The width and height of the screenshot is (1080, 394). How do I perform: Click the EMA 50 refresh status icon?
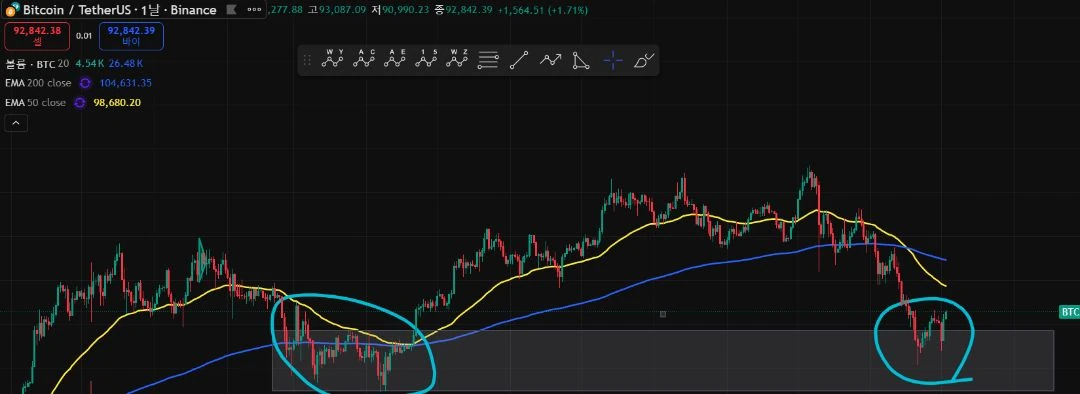pyautogui.click(x=79, y=103)
